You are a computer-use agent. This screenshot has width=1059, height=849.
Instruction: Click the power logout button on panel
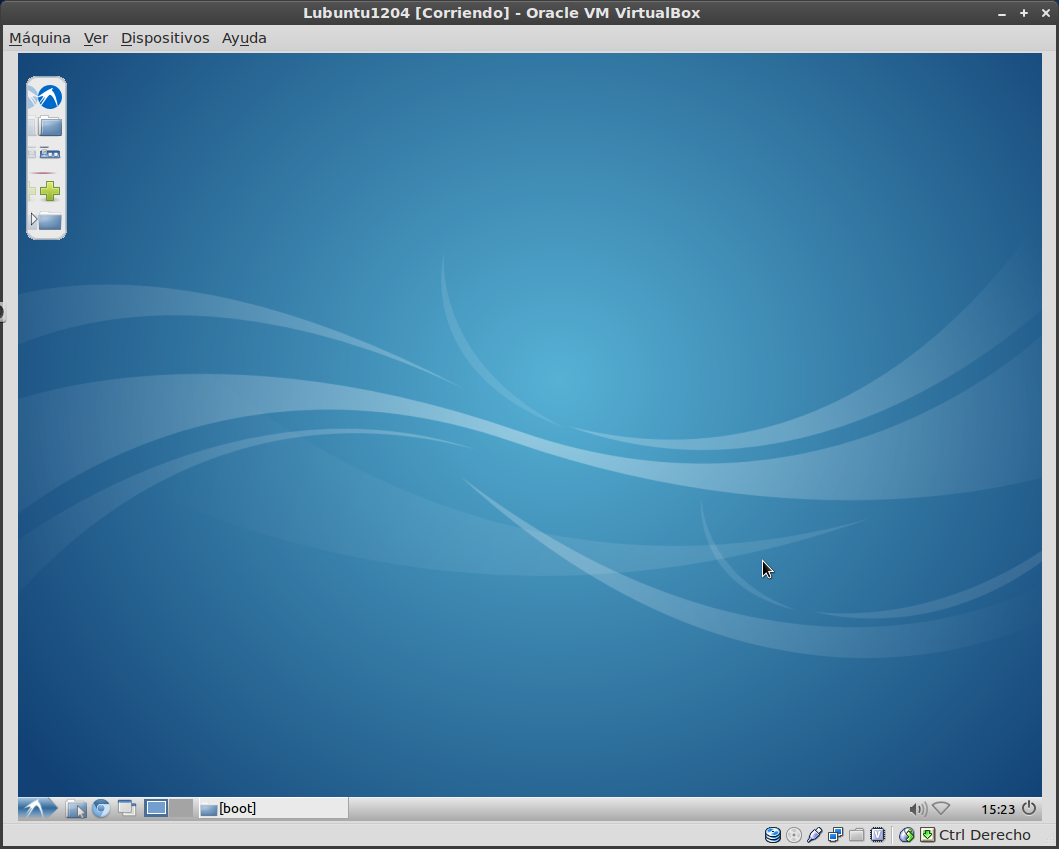(1029, 808)
